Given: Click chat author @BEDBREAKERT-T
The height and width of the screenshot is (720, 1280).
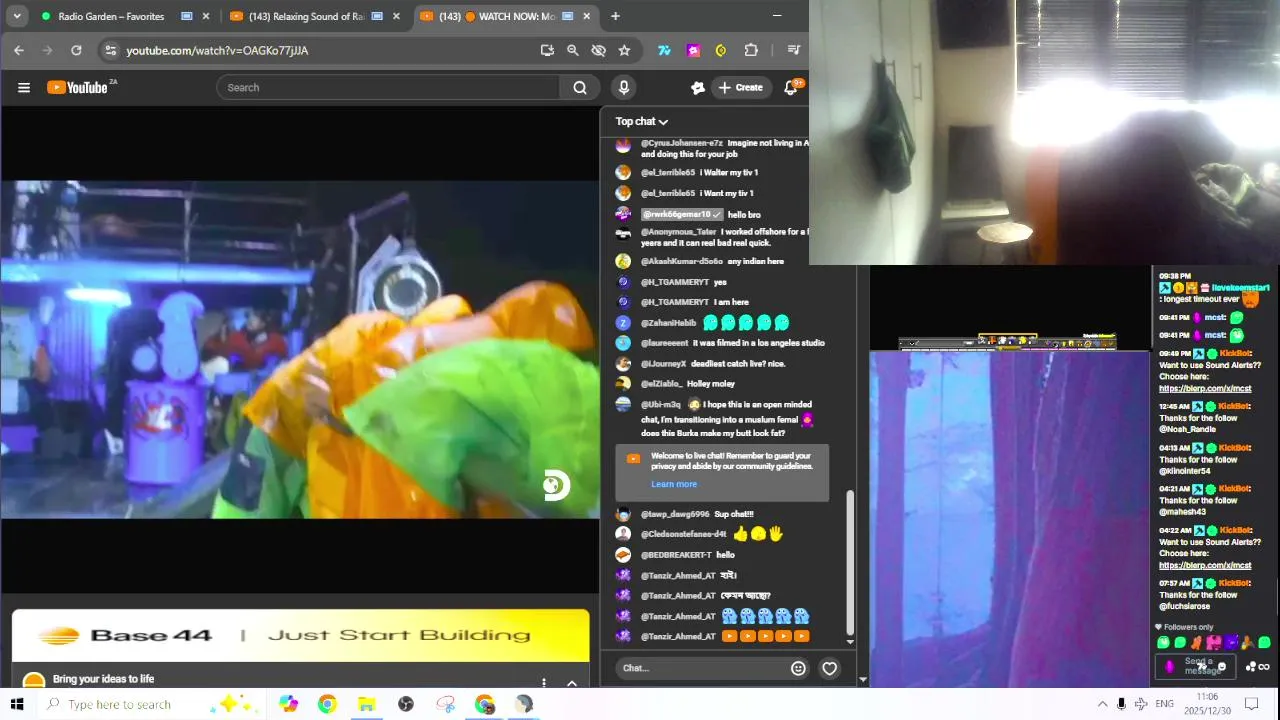Looking at the screenshot, I should 676,555.
